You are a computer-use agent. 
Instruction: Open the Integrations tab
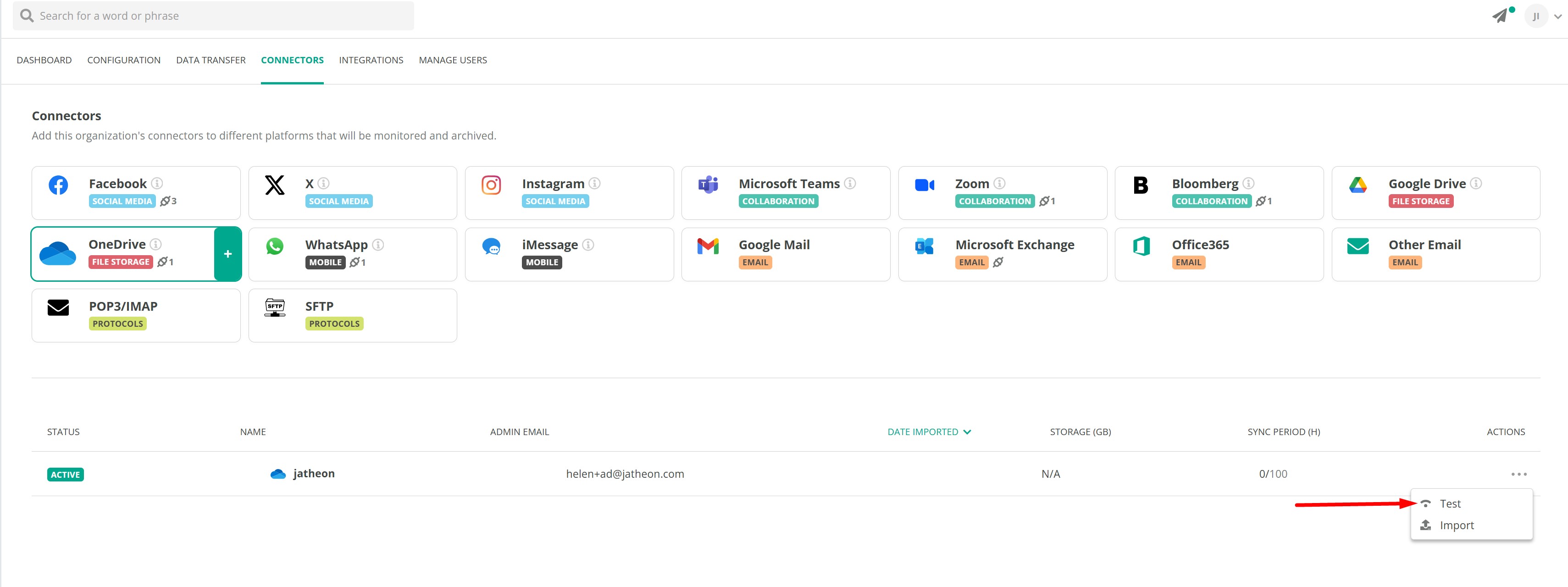pyautogui.click(x=371, y=60)
